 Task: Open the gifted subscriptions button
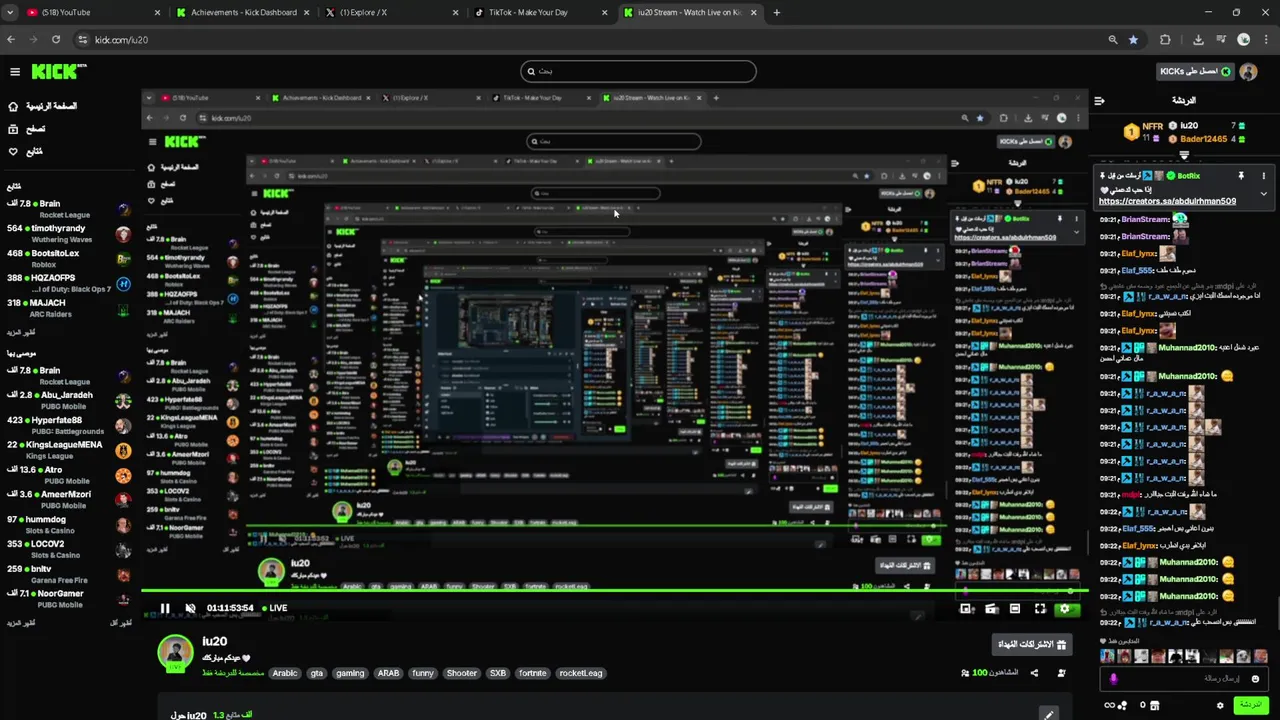[x=1032, y=645]
